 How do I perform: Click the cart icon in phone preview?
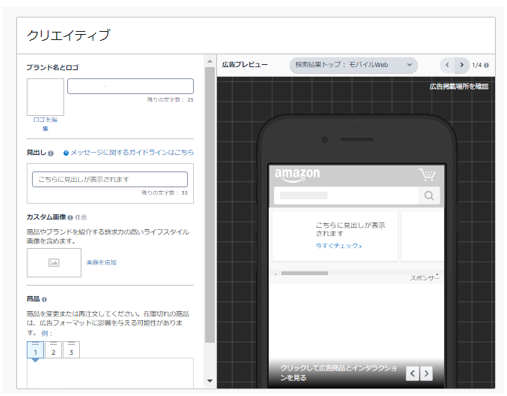pos(427,175)
